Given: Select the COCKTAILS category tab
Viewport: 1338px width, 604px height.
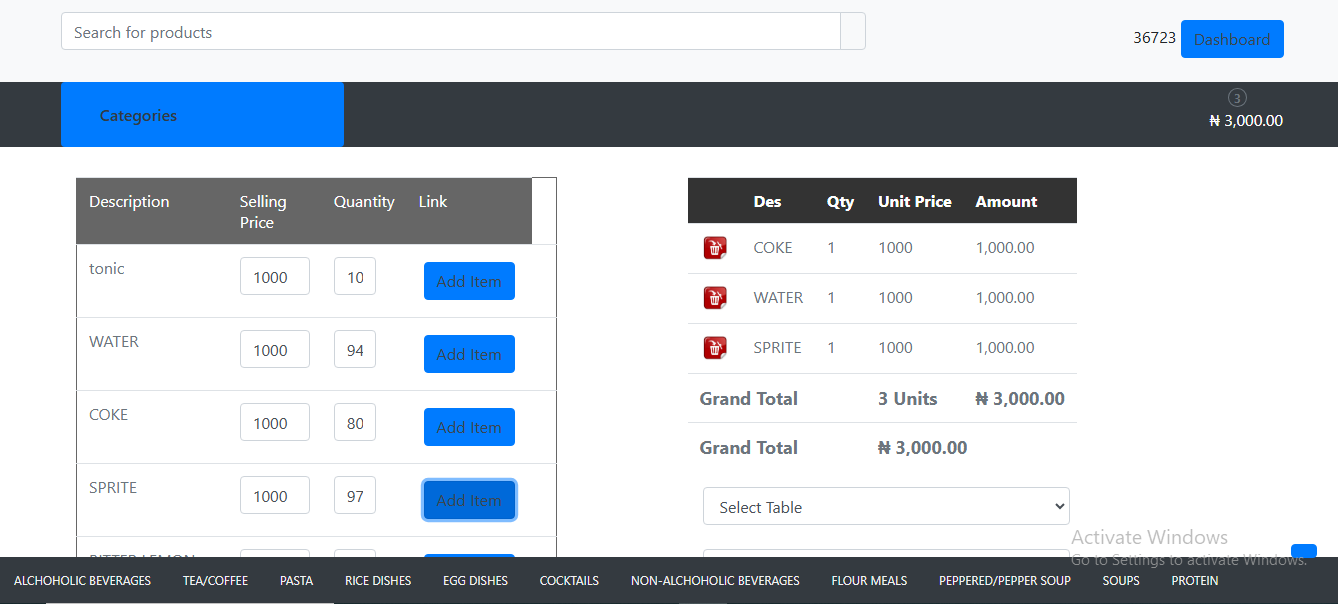Looking at the screenshot, I should point(569,581).
